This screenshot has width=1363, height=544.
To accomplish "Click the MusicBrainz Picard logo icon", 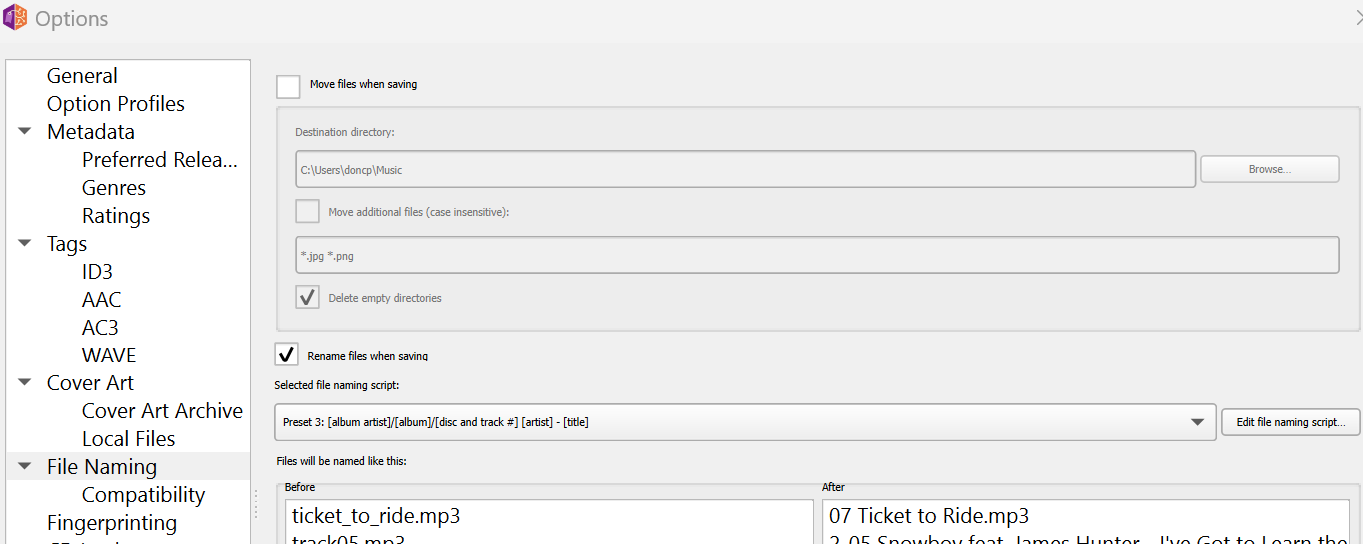I will [x=16, y=18].
